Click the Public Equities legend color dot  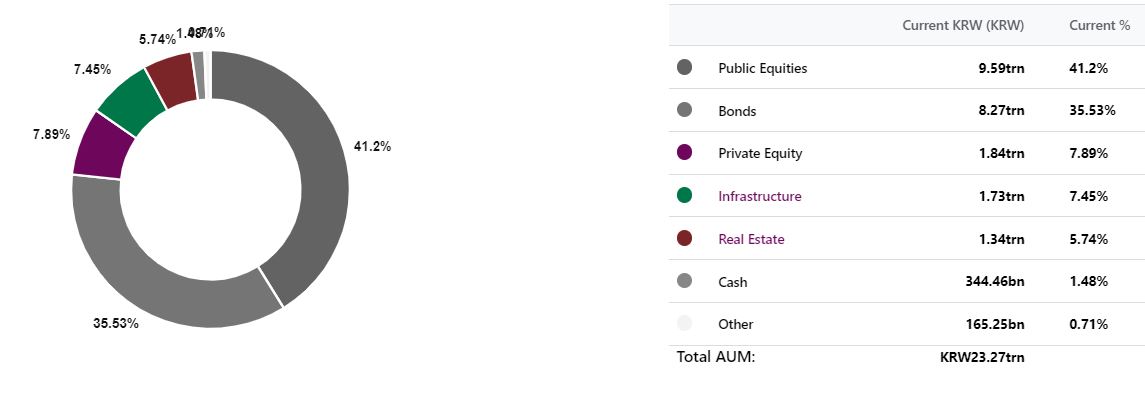(x=684, y=67)
